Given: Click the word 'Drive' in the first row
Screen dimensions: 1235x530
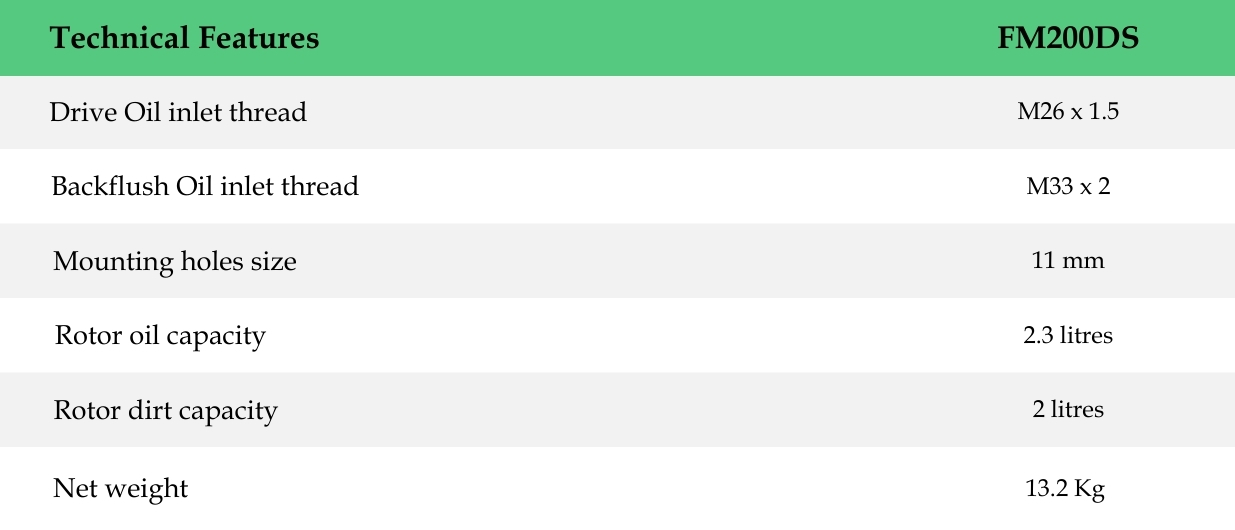Looking at the screenshot, I should [83, 112].
